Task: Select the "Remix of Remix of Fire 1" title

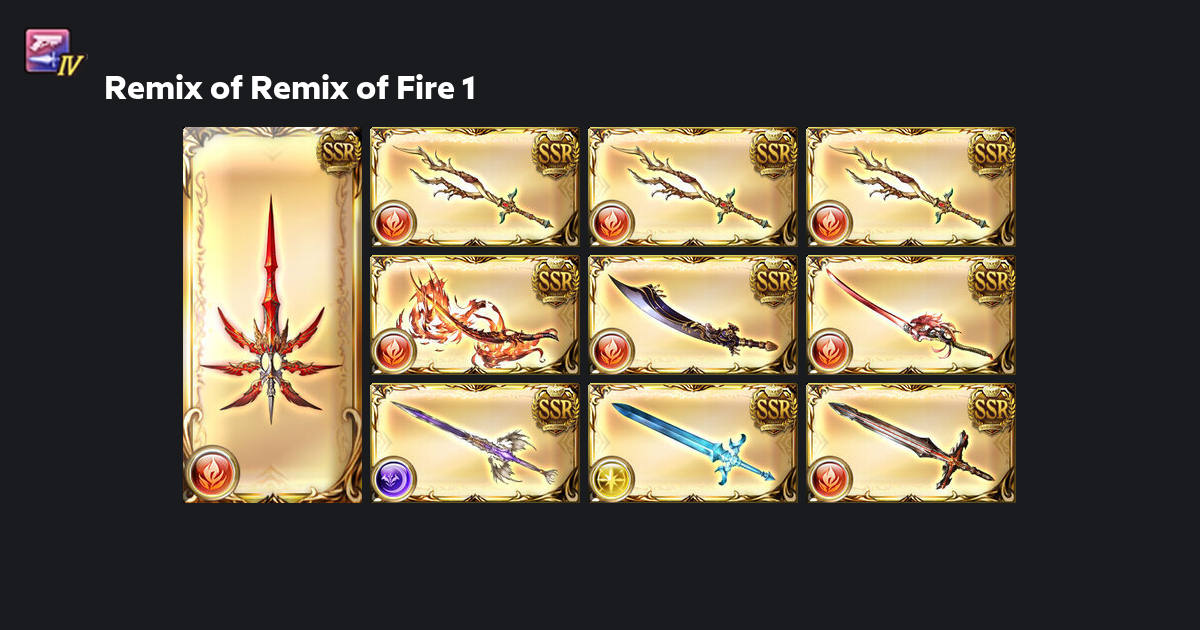Action: point(290,89)
